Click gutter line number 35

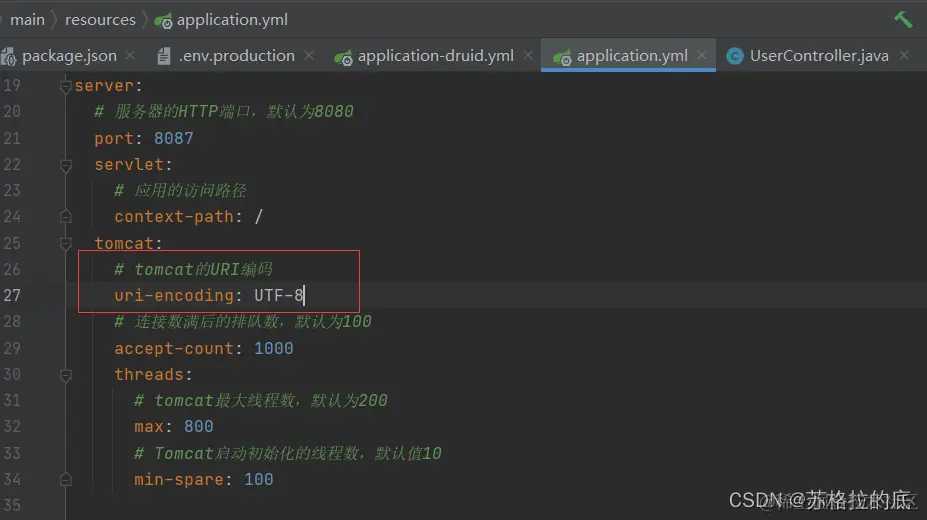pos(12,506)
